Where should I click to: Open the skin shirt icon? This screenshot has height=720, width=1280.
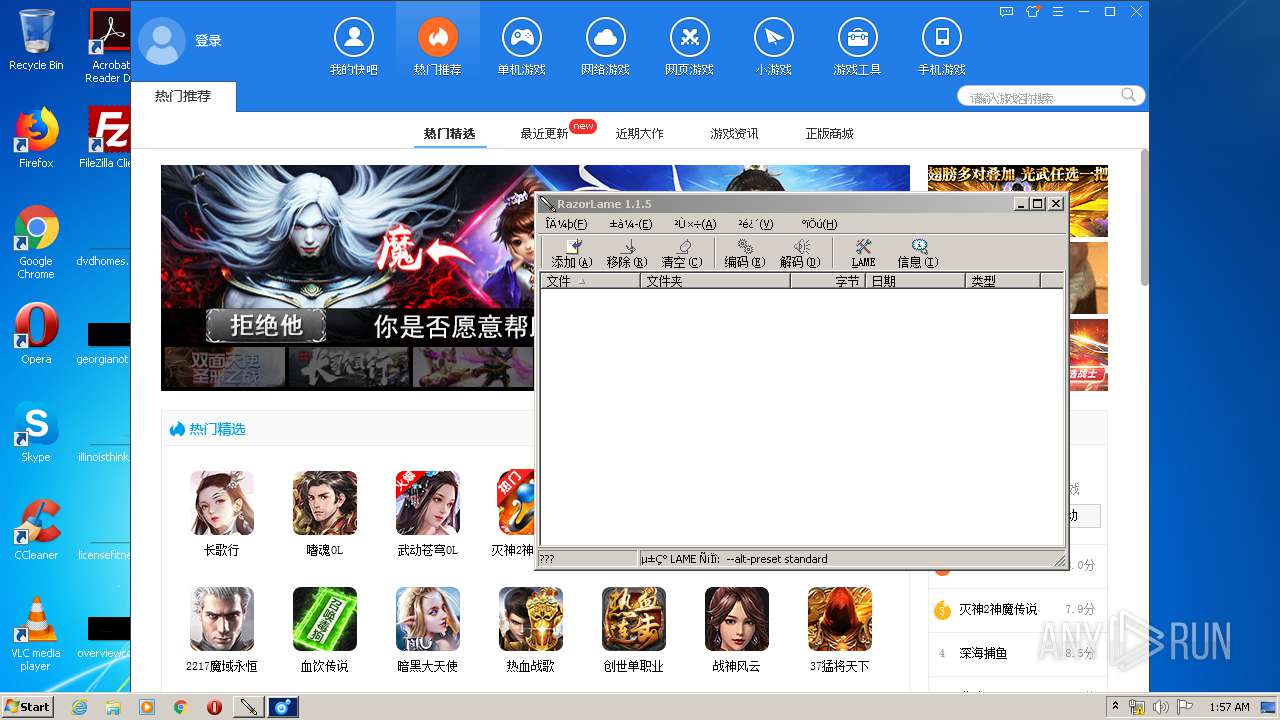click(x=1033, y=12)
